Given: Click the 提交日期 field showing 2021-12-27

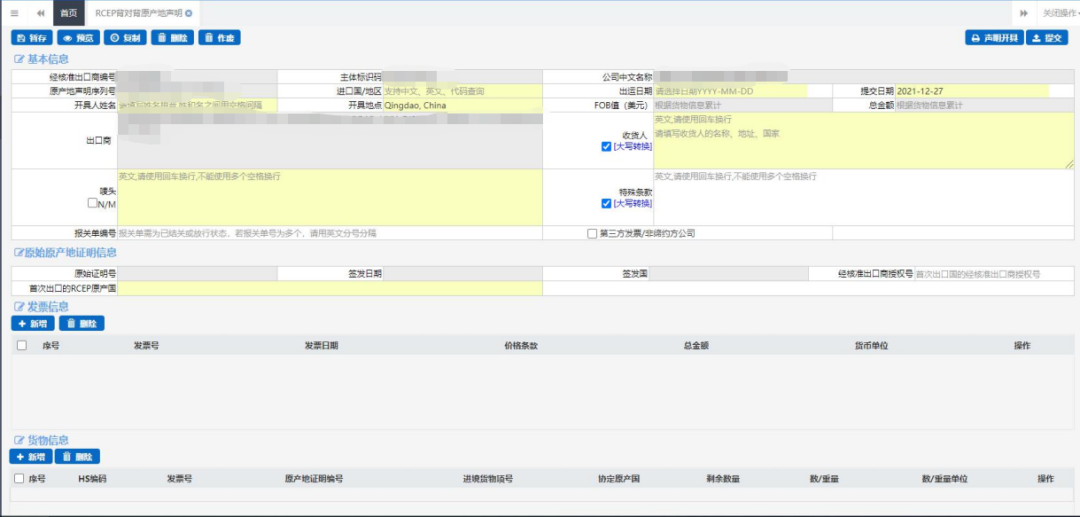Looking at the screenshot, I should tap(972, 91).
